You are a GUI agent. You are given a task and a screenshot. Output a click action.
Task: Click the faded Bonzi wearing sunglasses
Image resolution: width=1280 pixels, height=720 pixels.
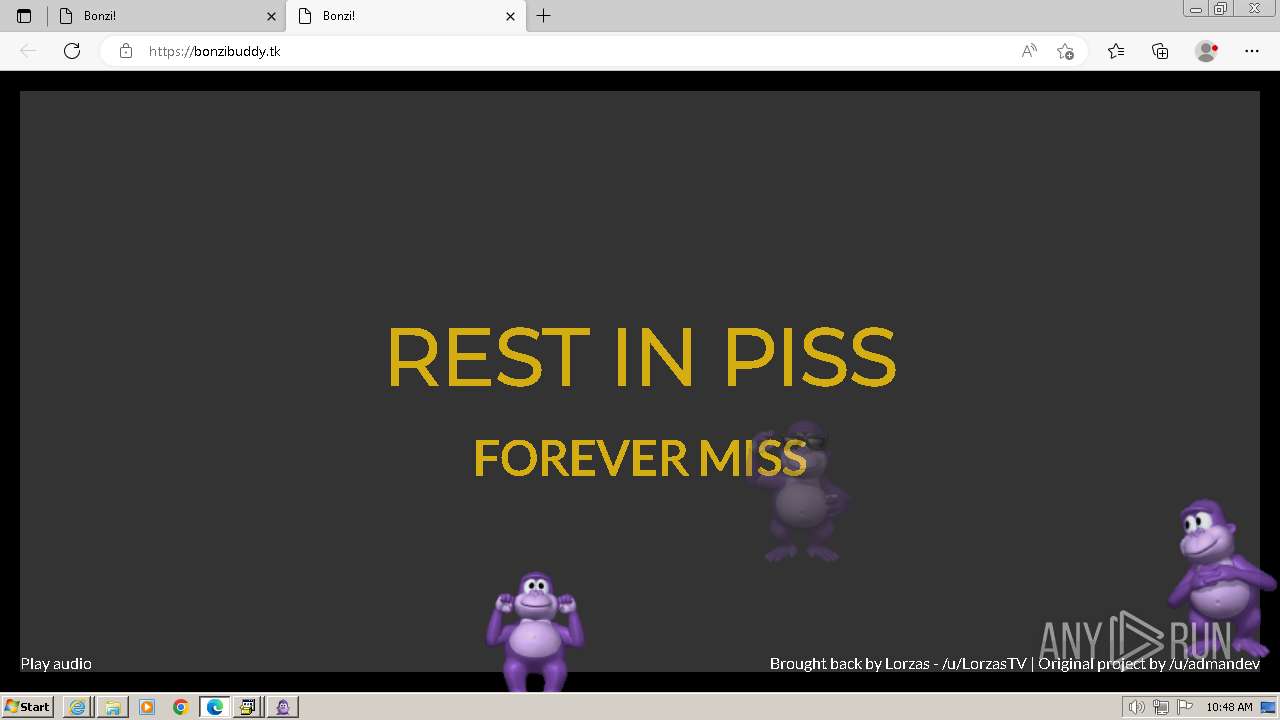click(800, 492)
